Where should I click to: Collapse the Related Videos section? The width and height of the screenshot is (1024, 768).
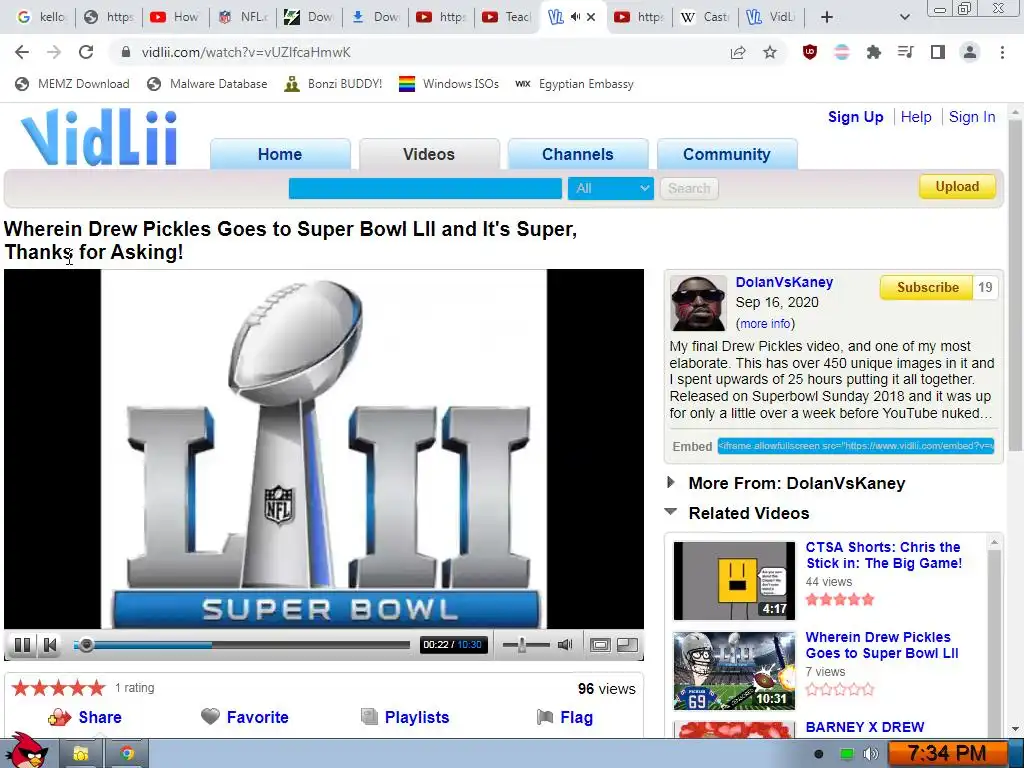tap(671, 512)
